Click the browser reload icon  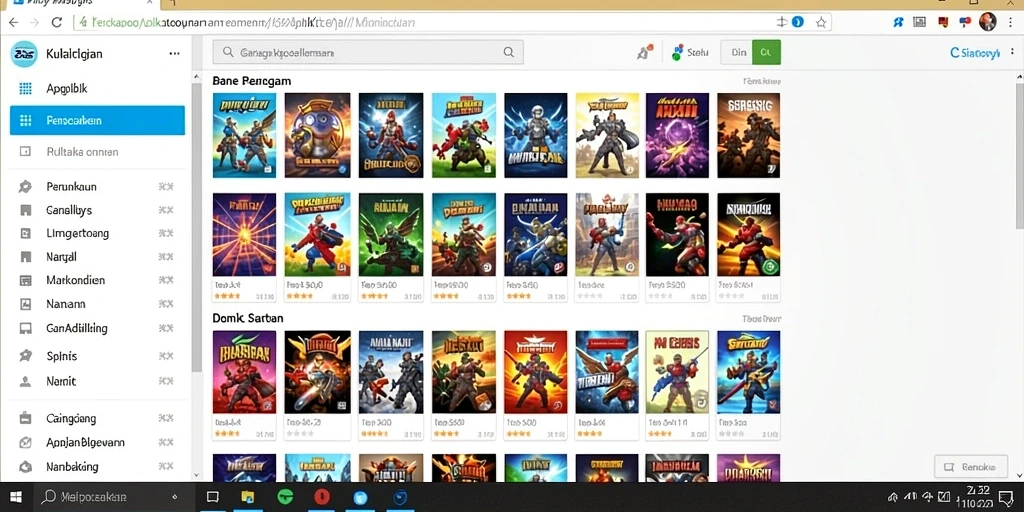56,22
